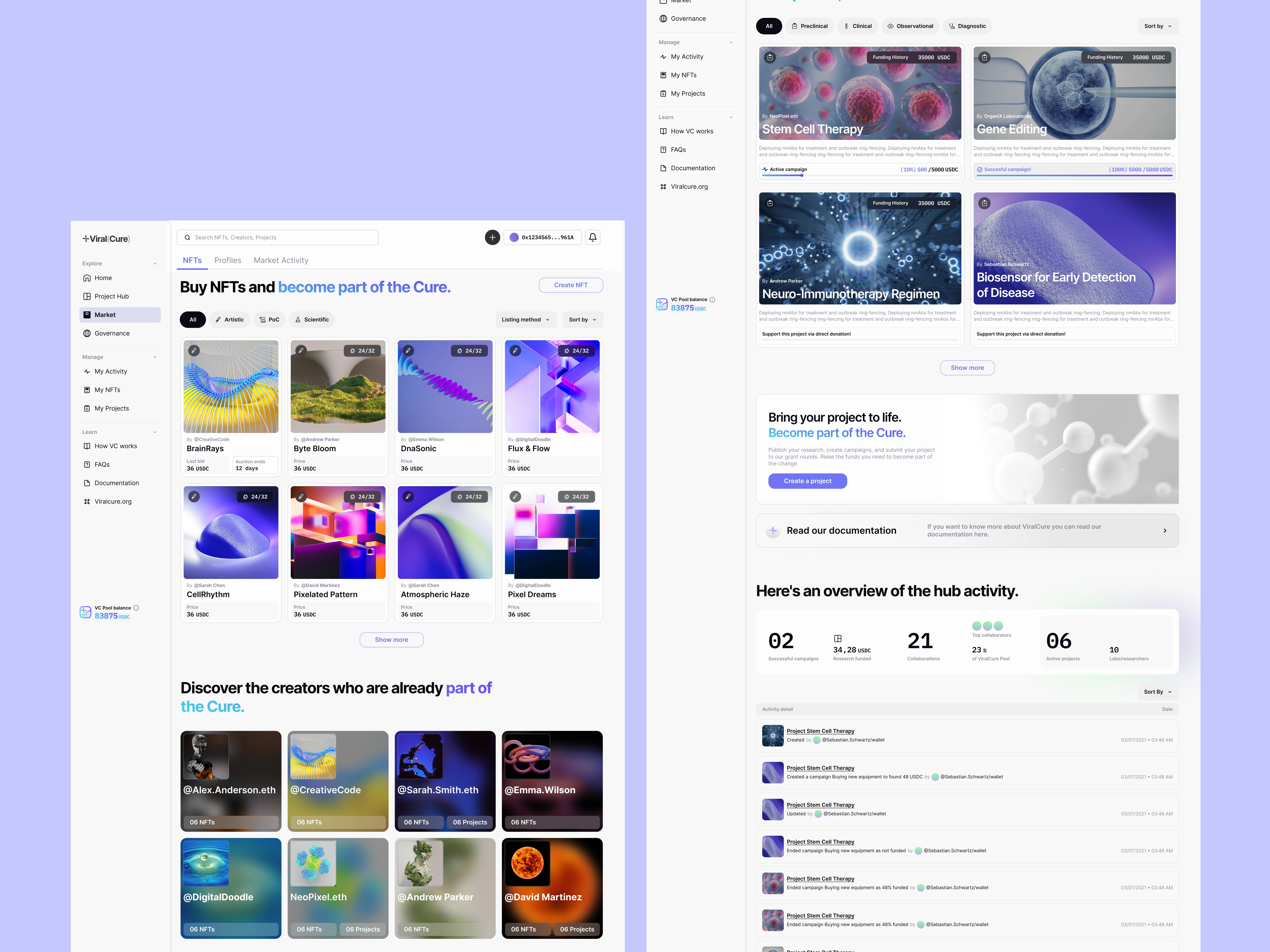The height and width of the screenshot is (952, 1270).
Task: Toggle the Artistic filter chip
Action: [x=230, y=320]
